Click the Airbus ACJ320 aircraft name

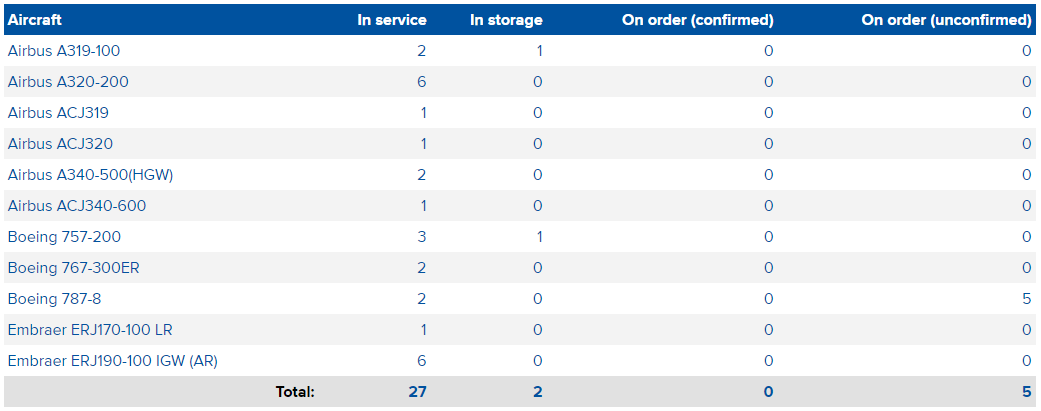tap(60, 143)
